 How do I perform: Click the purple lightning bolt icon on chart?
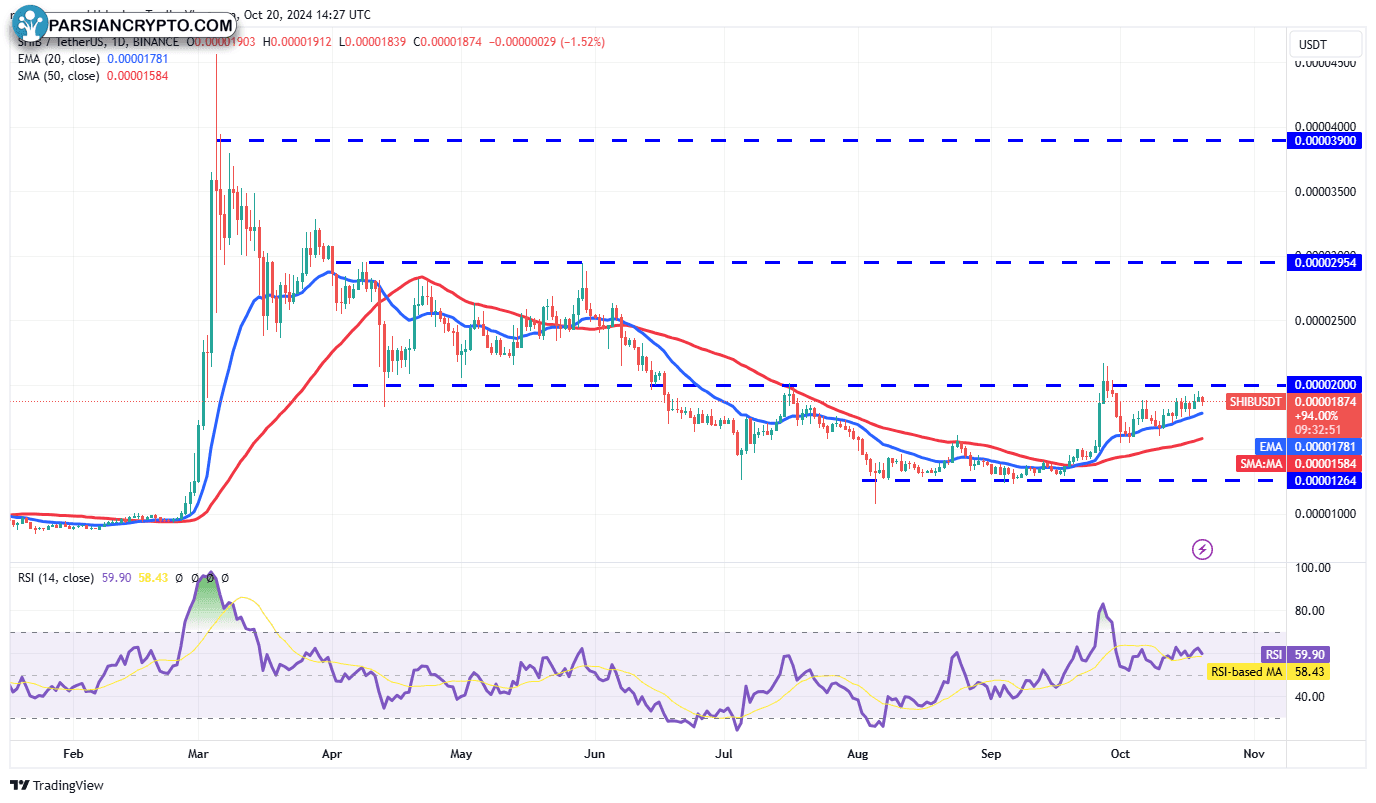(x=1203, y=549)
